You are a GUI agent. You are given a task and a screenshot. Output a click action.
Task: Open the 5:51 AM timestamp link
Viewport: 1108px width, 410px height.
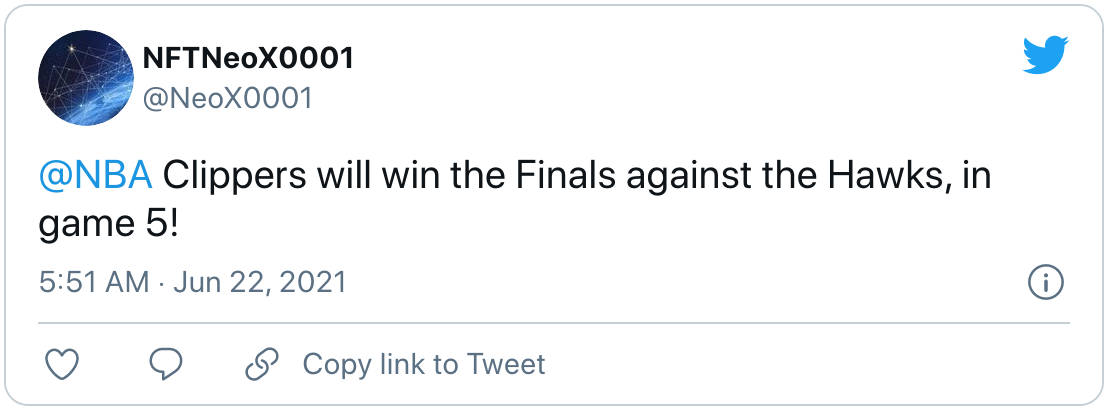[x=94, y=283]
